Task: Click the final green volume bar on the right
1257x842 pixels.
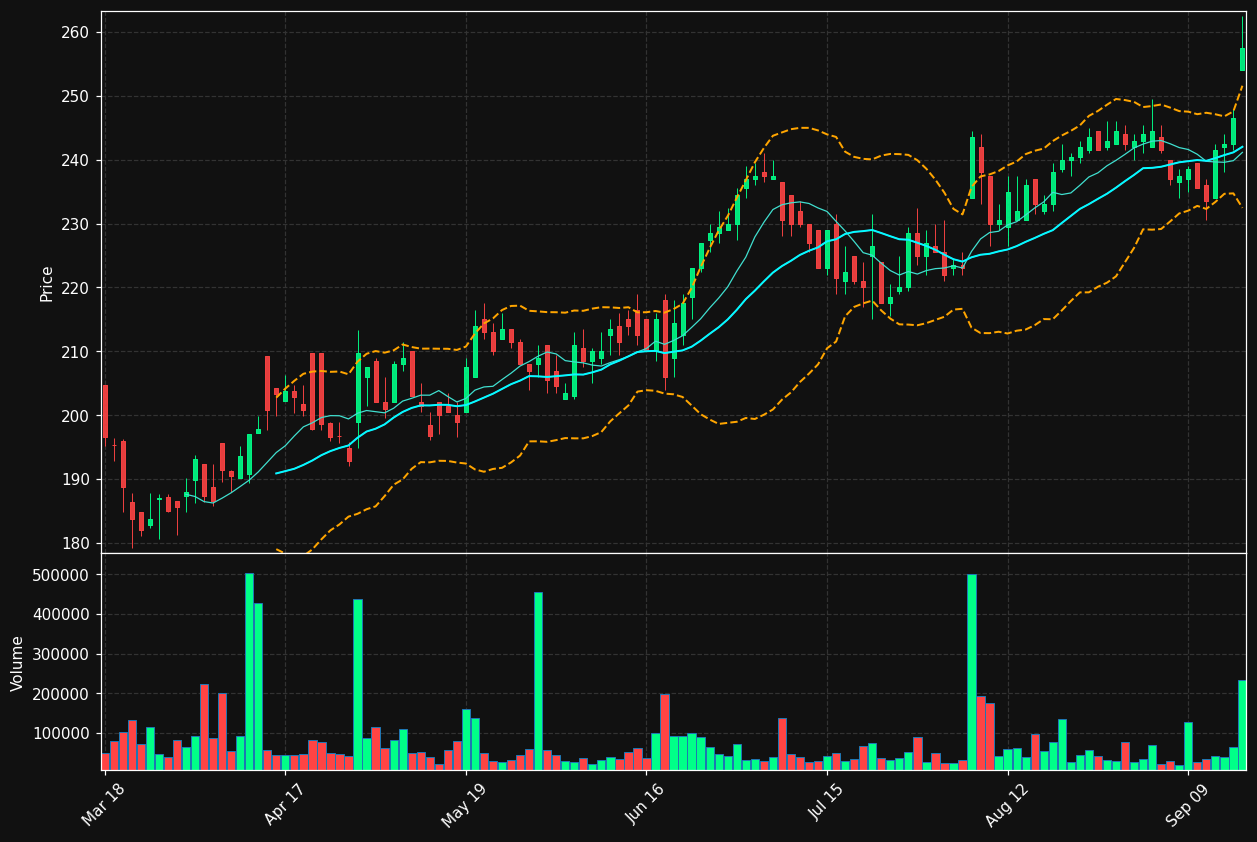Action: click(x=1242, y=725)
